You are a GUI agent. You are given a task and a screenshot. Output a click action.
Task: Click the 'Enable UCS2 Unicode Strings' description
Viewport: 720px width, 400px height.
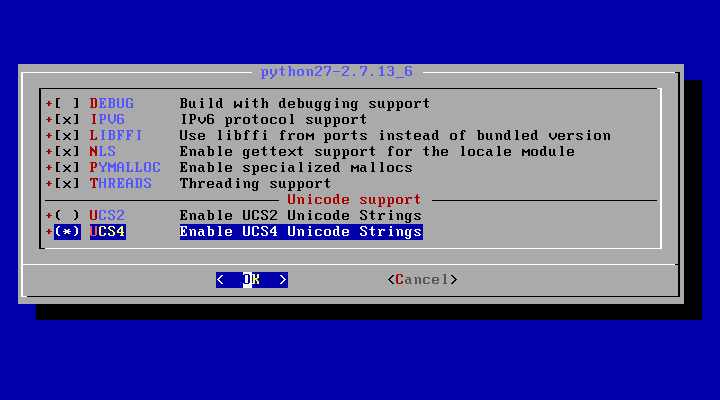click(x=301, y=215)
